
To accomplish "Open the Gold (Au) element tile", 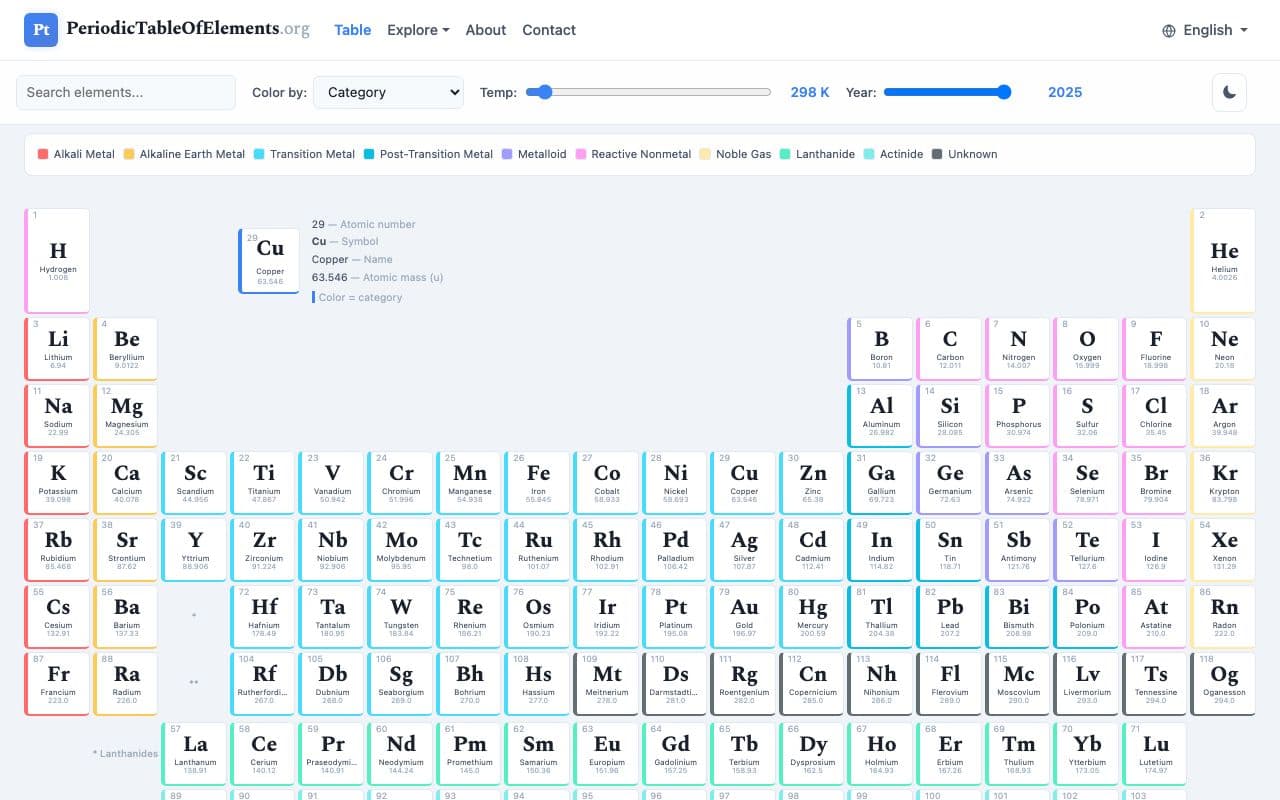I will click(743, 615).
